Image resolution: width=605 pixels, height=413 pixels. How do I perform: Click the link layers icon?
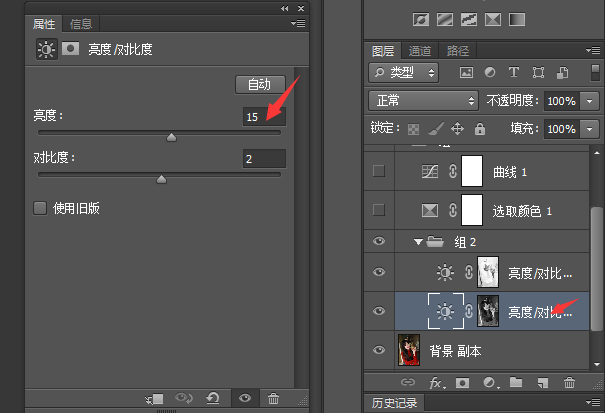pyautogui.click(x=407, y=382)
